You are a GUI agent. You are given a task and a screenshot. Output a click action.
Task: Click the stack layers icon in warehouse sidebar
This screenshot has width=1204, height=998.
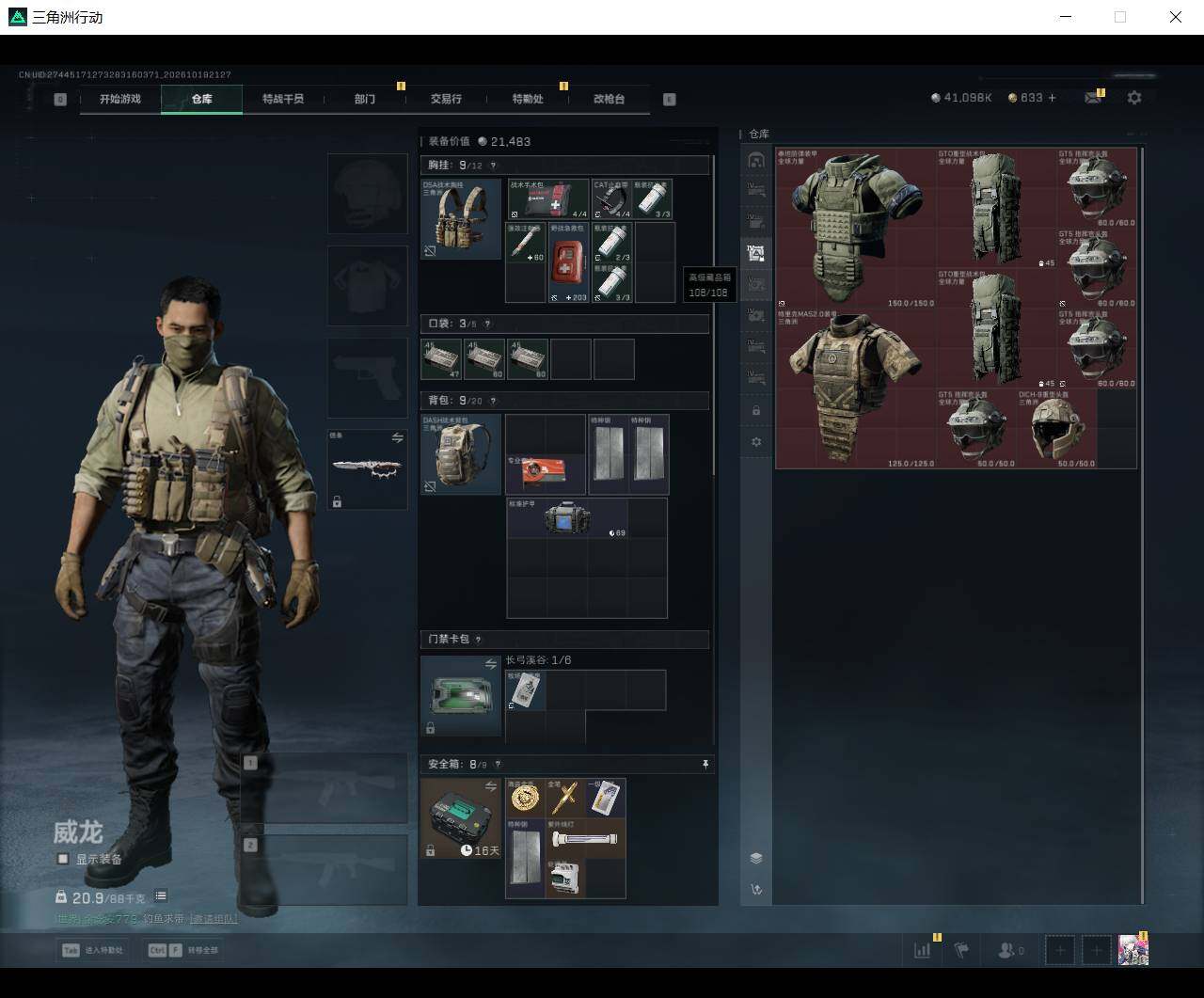tap(756, 858)
